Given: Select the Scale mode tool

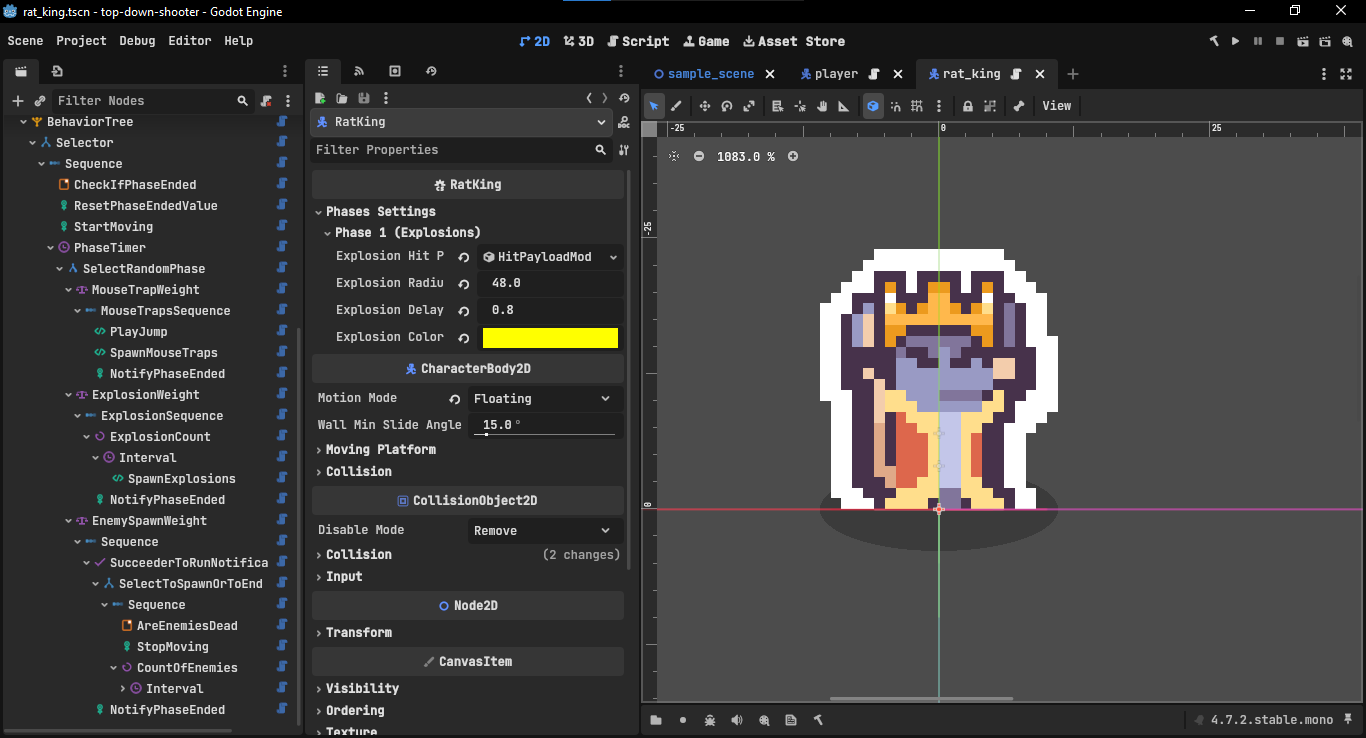Looking at the screenshot, I should point(749,106).
